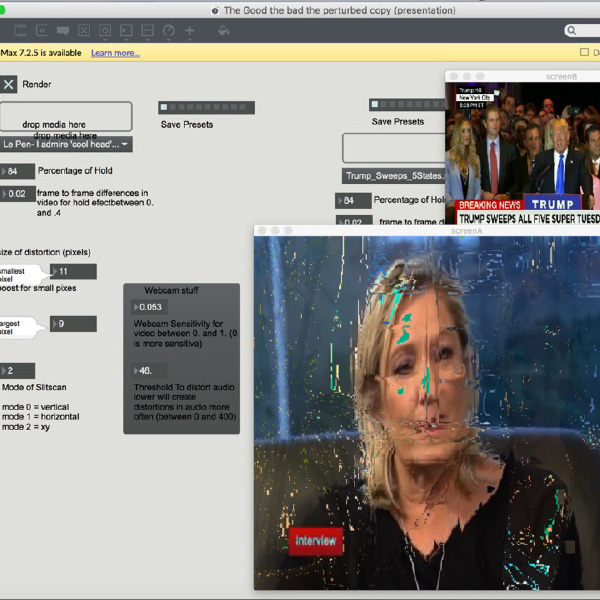600x600 pixels.
Task: Click the left Percentage of Hold number box
Action: click(x=19, y=171)
